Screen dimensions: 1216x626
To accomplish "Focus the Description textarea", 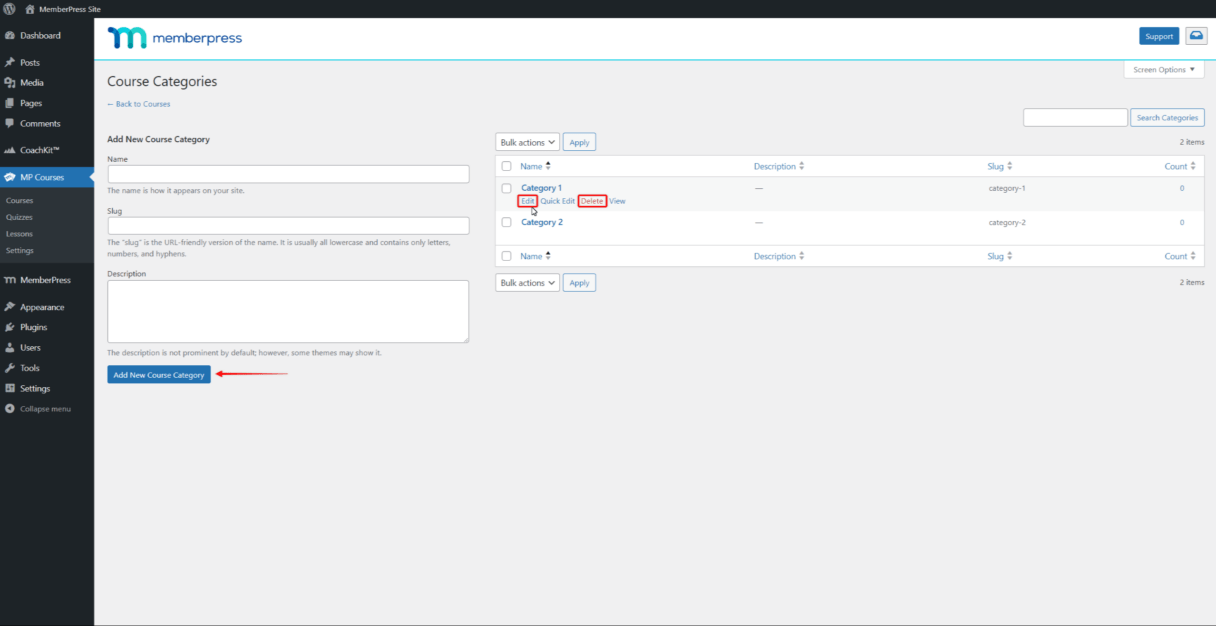I will click(x=288, y=312).
